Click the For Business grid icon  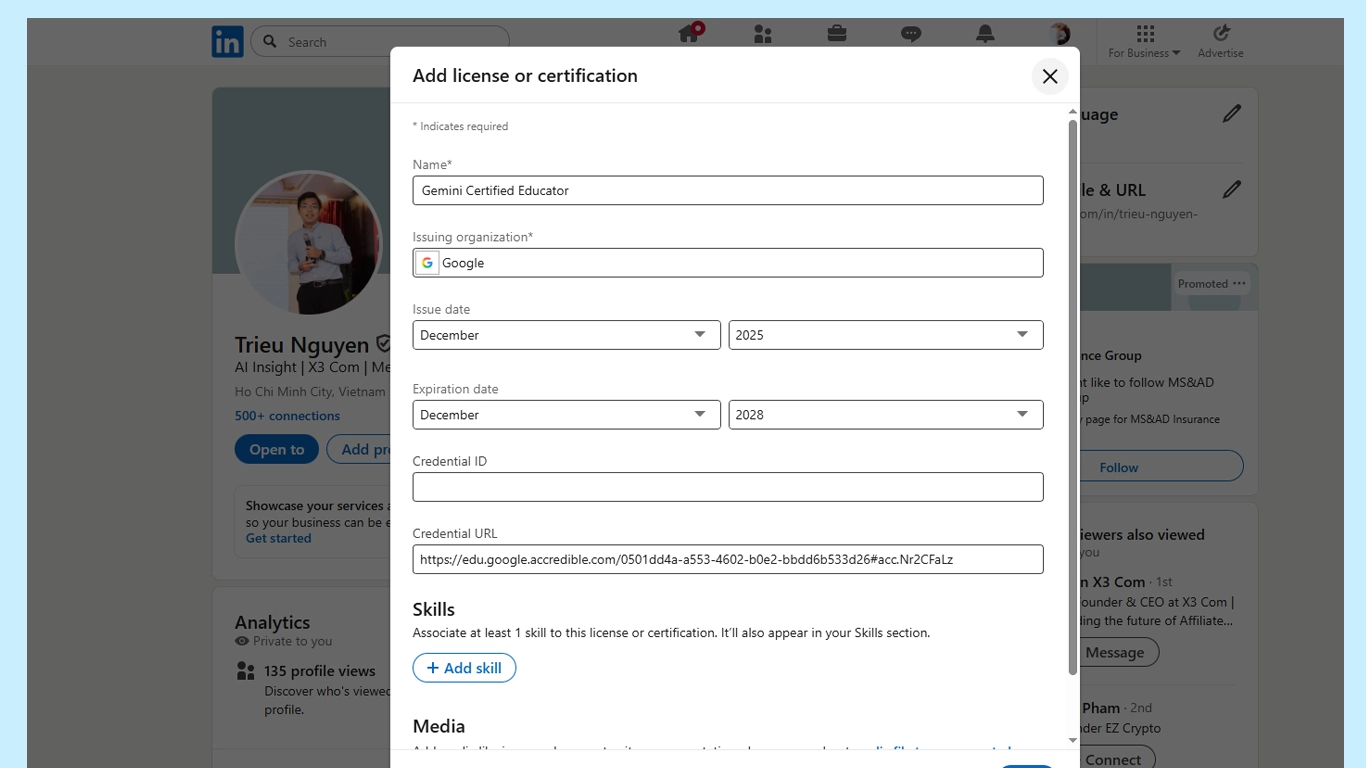[x=1145, y=33]
